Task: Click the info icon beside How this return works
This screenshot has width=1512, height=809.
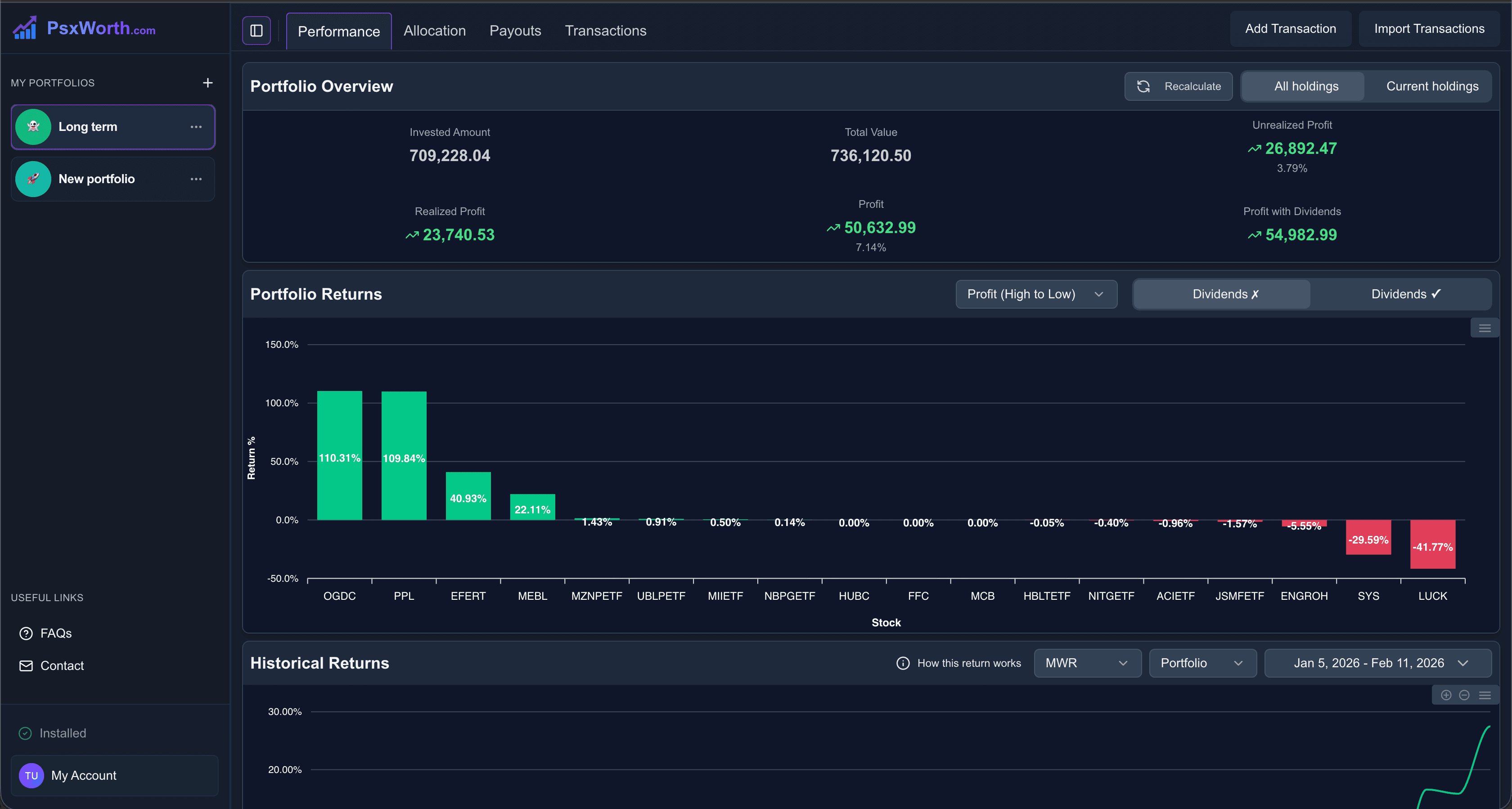Action: 903,663
